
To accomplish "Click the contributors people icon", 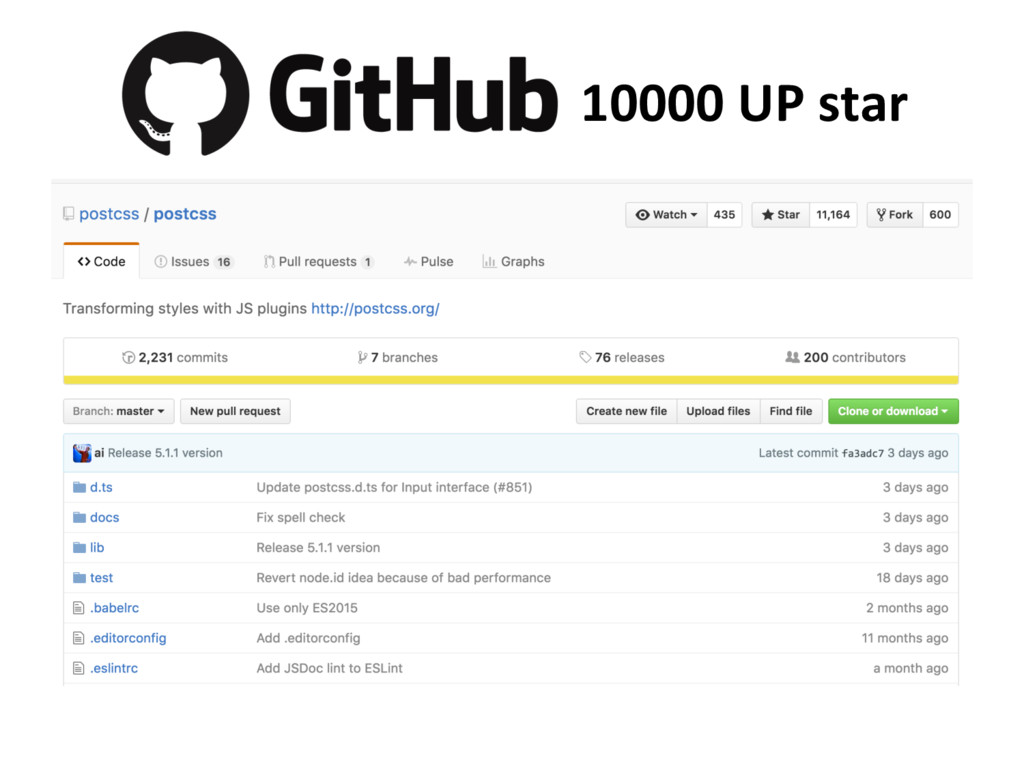I will 792,357.
